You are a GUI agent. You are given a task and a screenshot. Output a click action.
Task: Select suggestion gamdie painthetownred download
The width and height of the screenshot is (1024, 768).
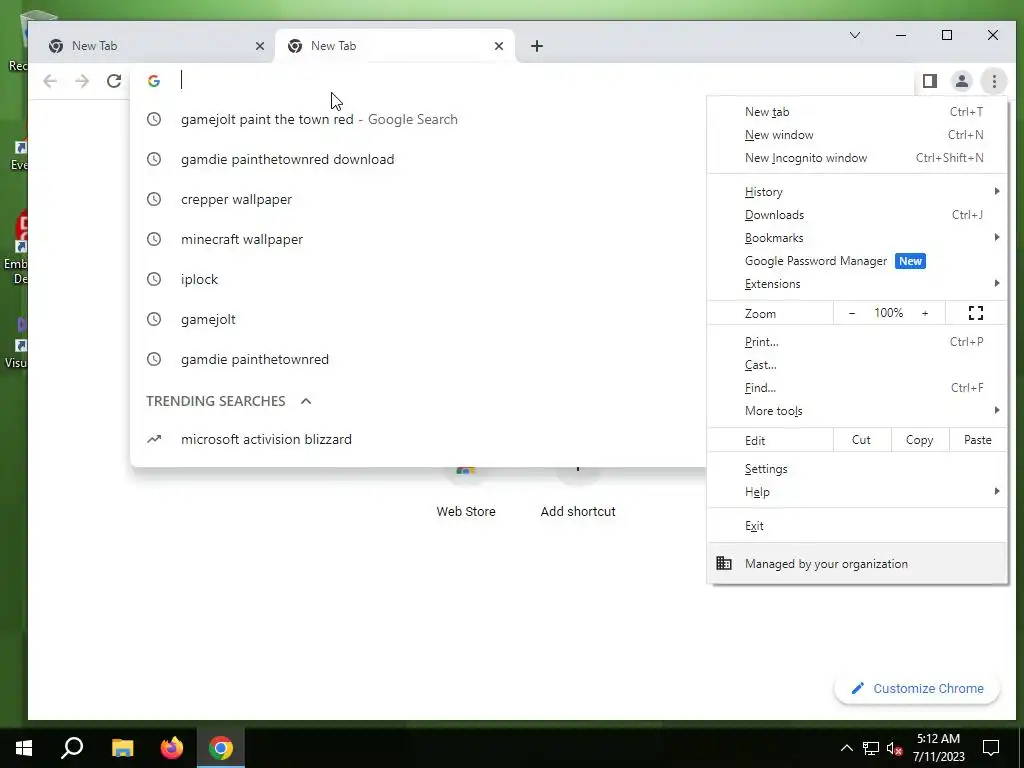(x=418, y=159)
